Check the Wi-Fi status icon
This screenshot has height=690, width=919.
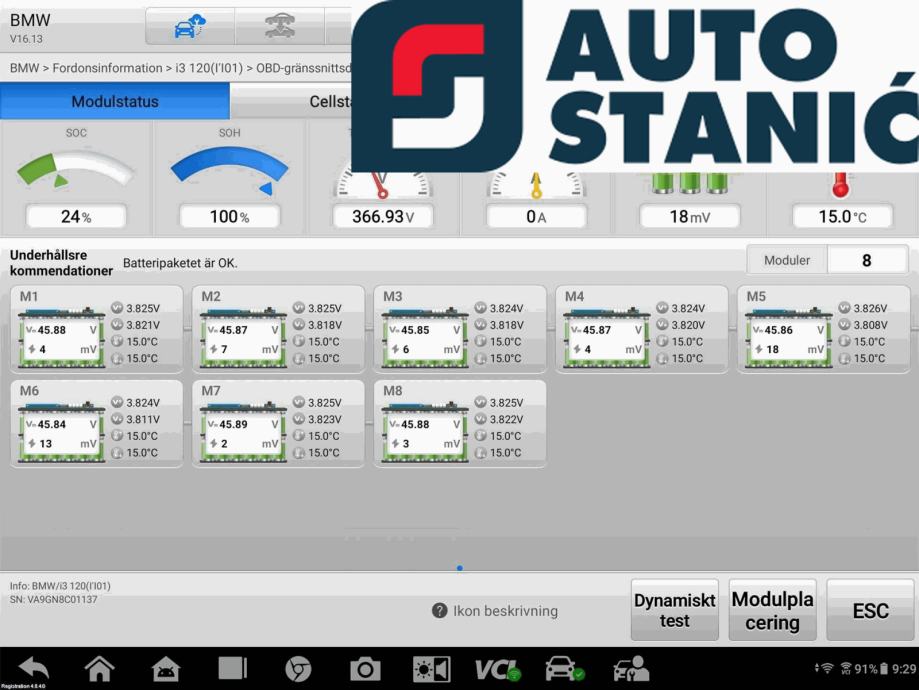826,668
